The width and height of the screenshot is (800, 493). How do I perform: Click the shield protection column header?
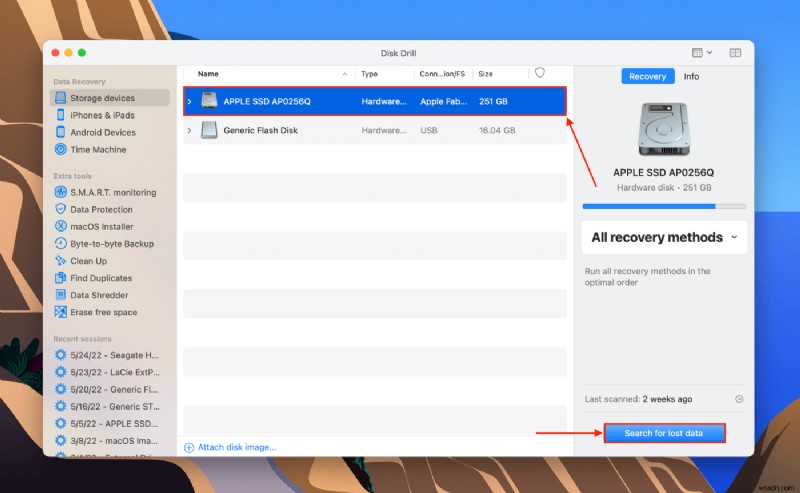coord(540,73)
